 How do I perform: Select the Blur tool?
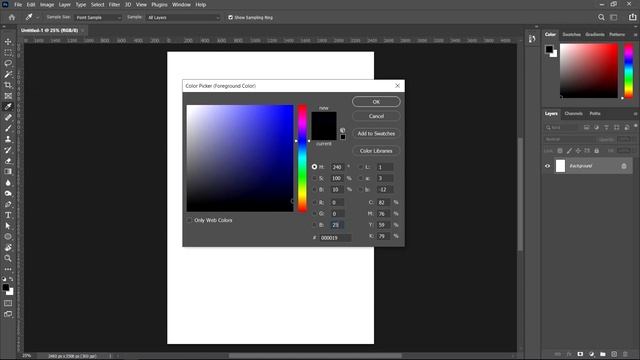[x=8, y=182]
